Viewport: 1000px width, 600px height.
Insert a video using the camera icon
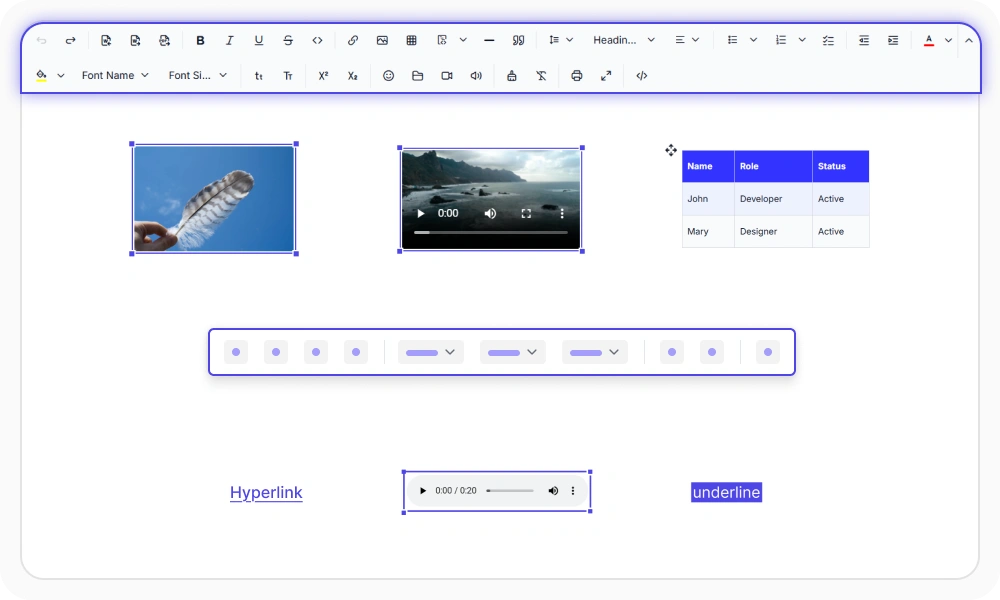[x=447, y=76]
